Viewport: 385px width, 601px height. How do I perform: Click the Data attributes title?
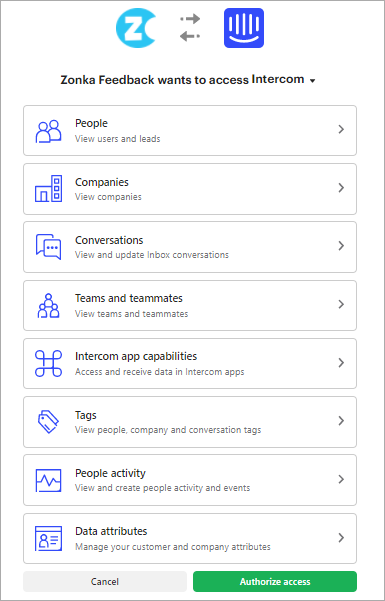click(x=111, y=532)
